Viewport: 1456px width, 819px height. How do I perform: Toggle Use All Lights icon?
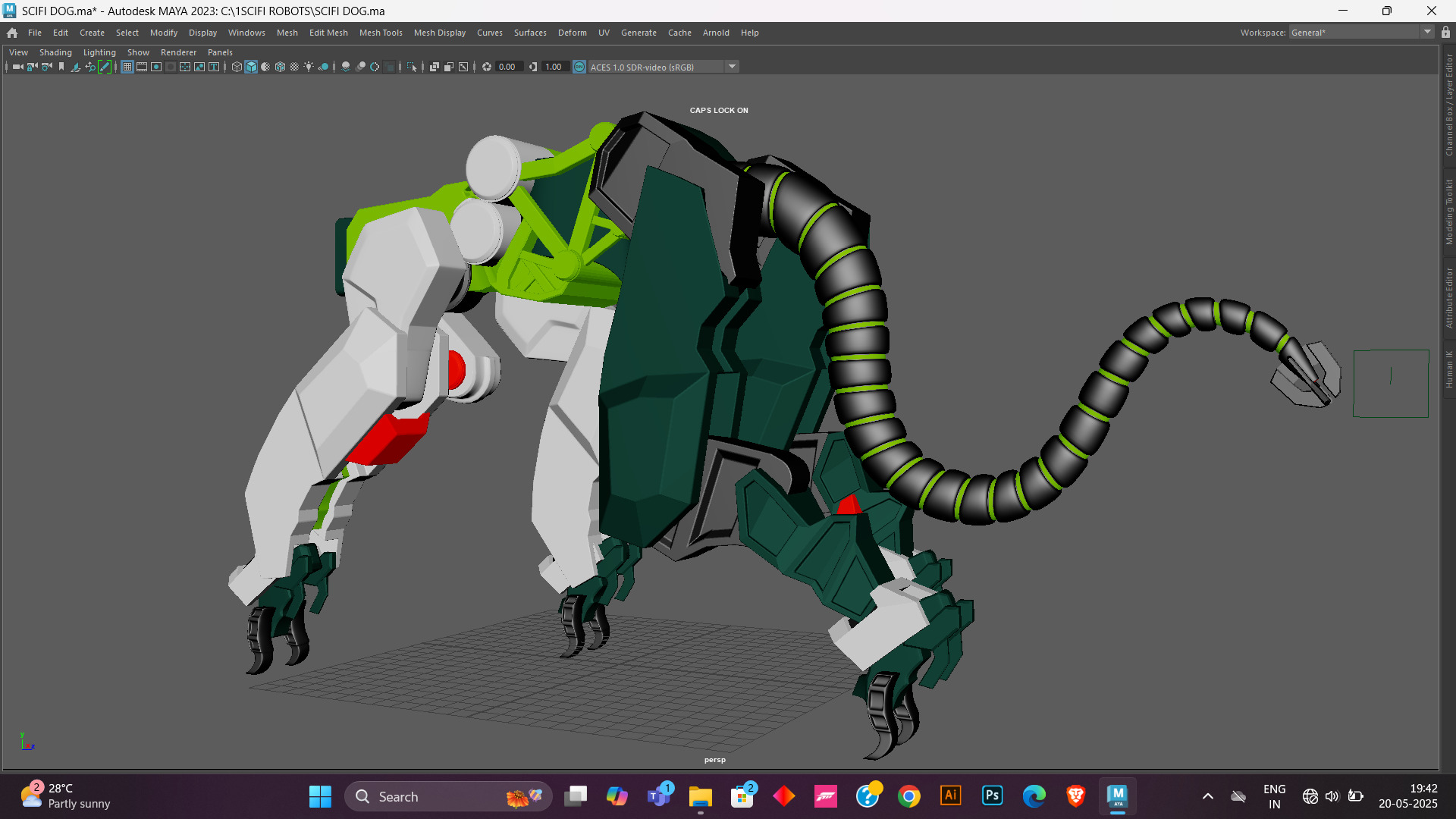point(309,67)
